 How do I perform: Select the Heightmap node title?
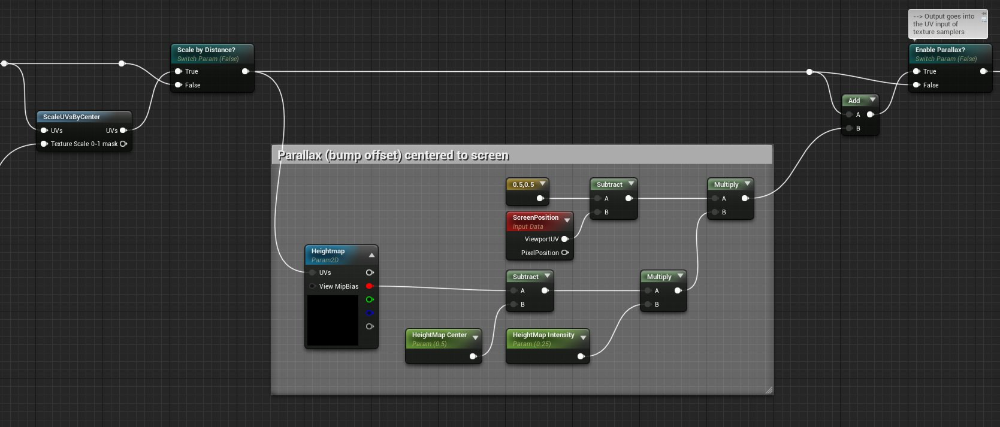(x=327, y=251)
